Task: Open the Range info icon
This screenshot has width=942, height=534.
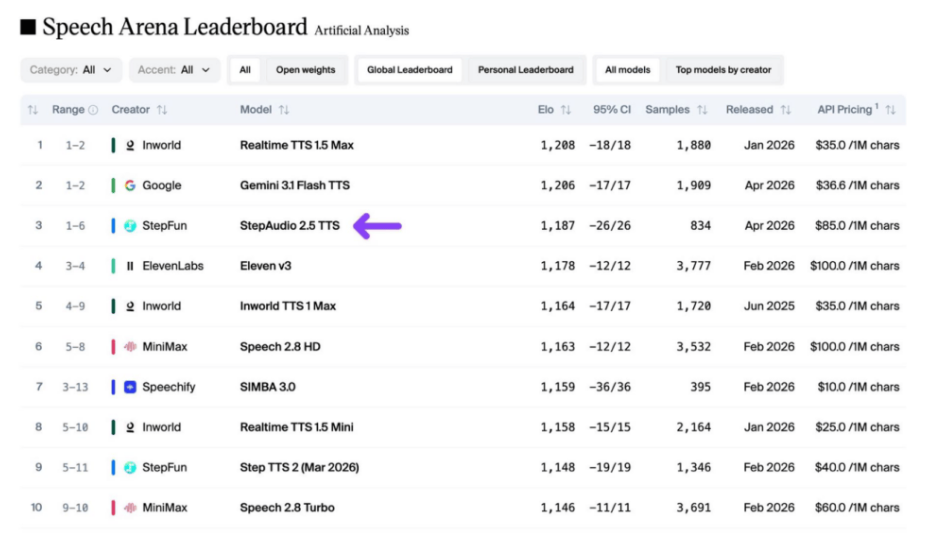Action: 93,110
